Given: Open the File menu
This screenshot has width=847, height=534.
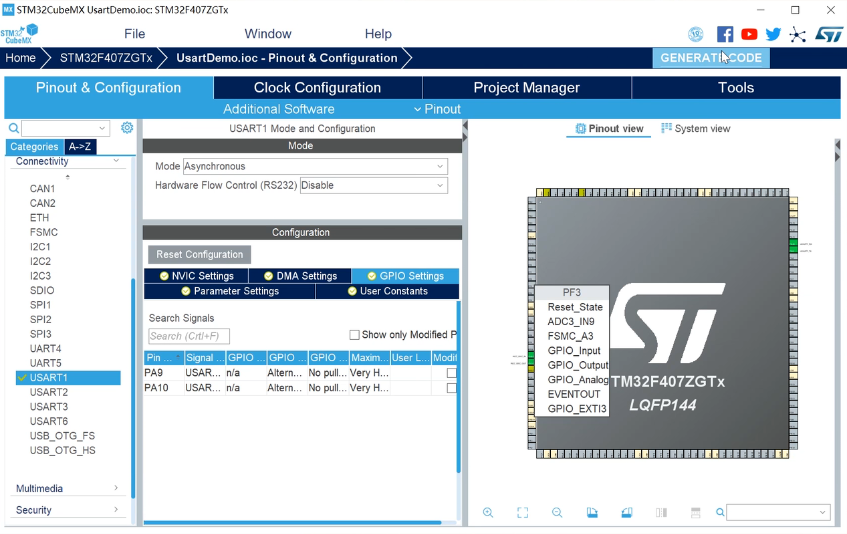Looking at the screenshot, I should (135, 34).
